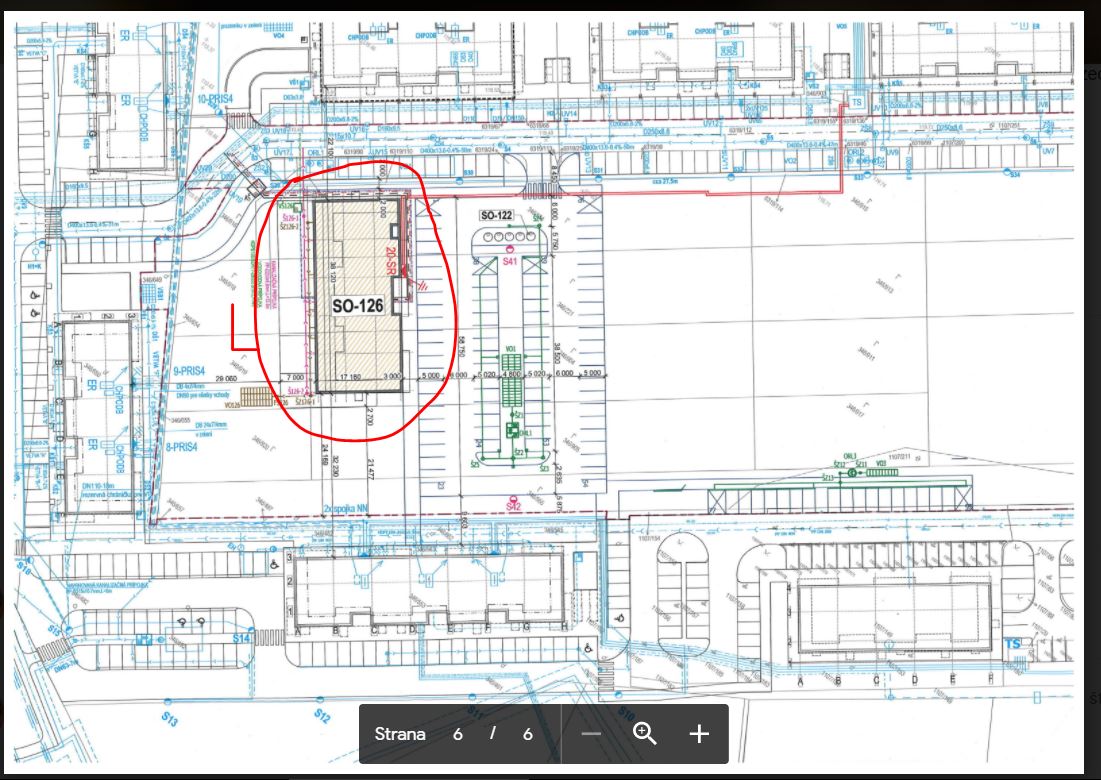Click the magnifier zoom reset icon
Image resolution: width=1101 pixels, height=780 pixels.
[x=645, y=734]
